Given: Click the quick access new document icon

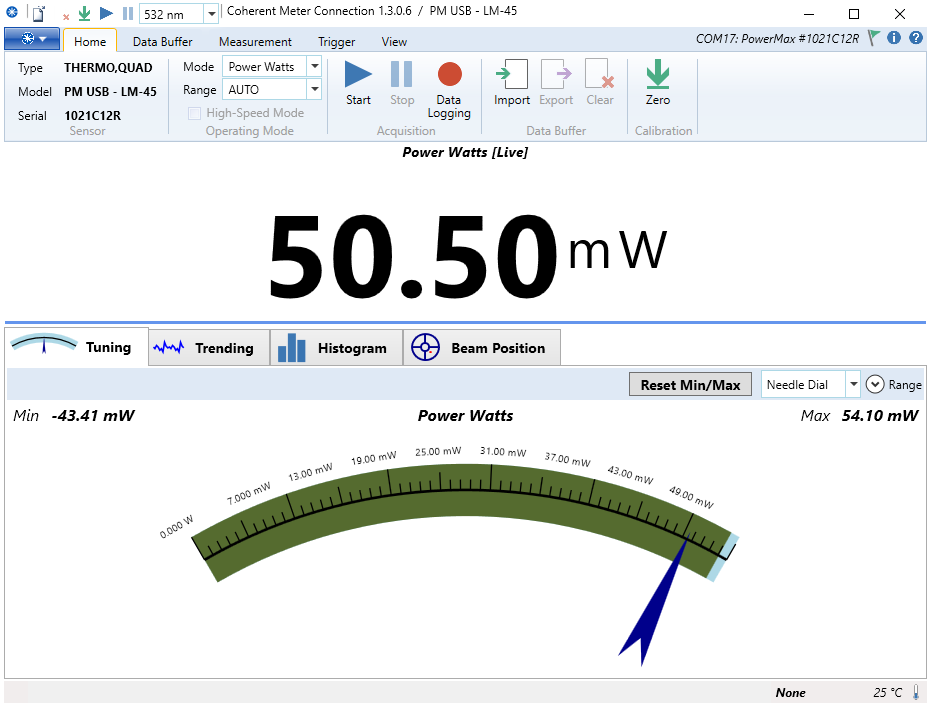Looking at the screenshot, I should 38,14.
